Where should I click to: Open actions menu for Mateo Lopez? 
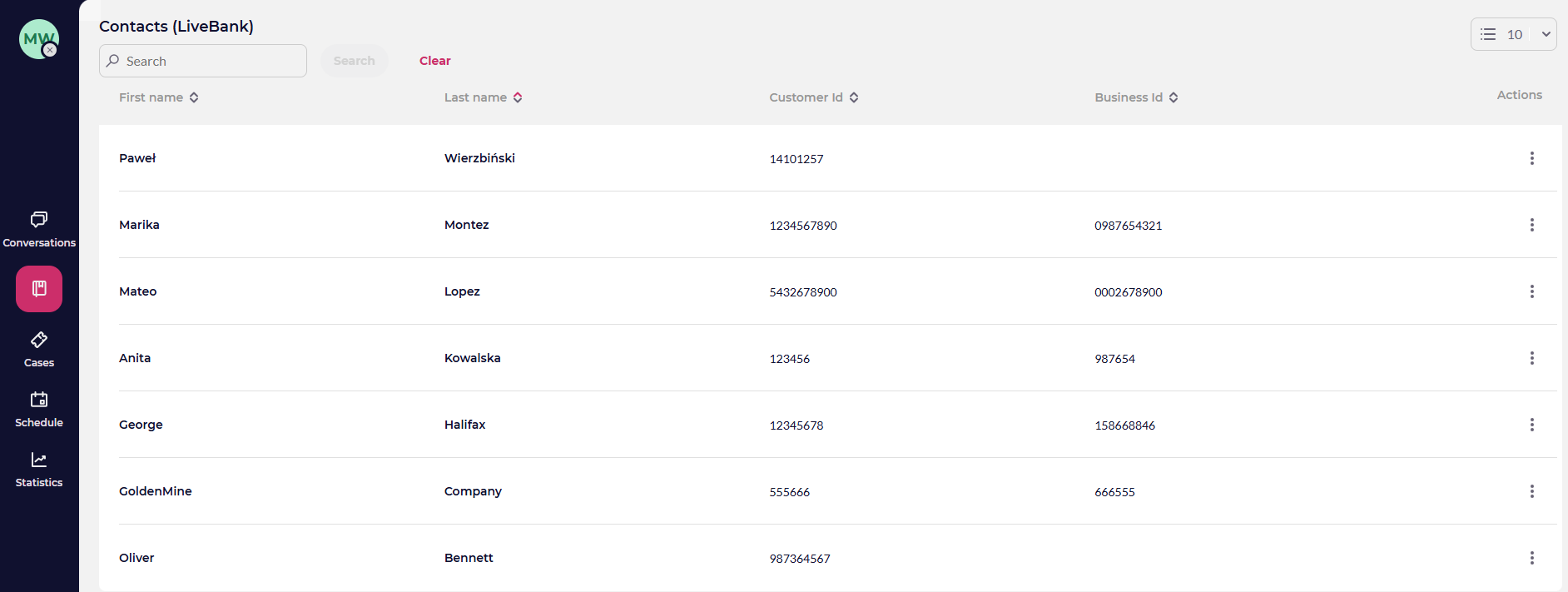click(x=1531, y=291)
